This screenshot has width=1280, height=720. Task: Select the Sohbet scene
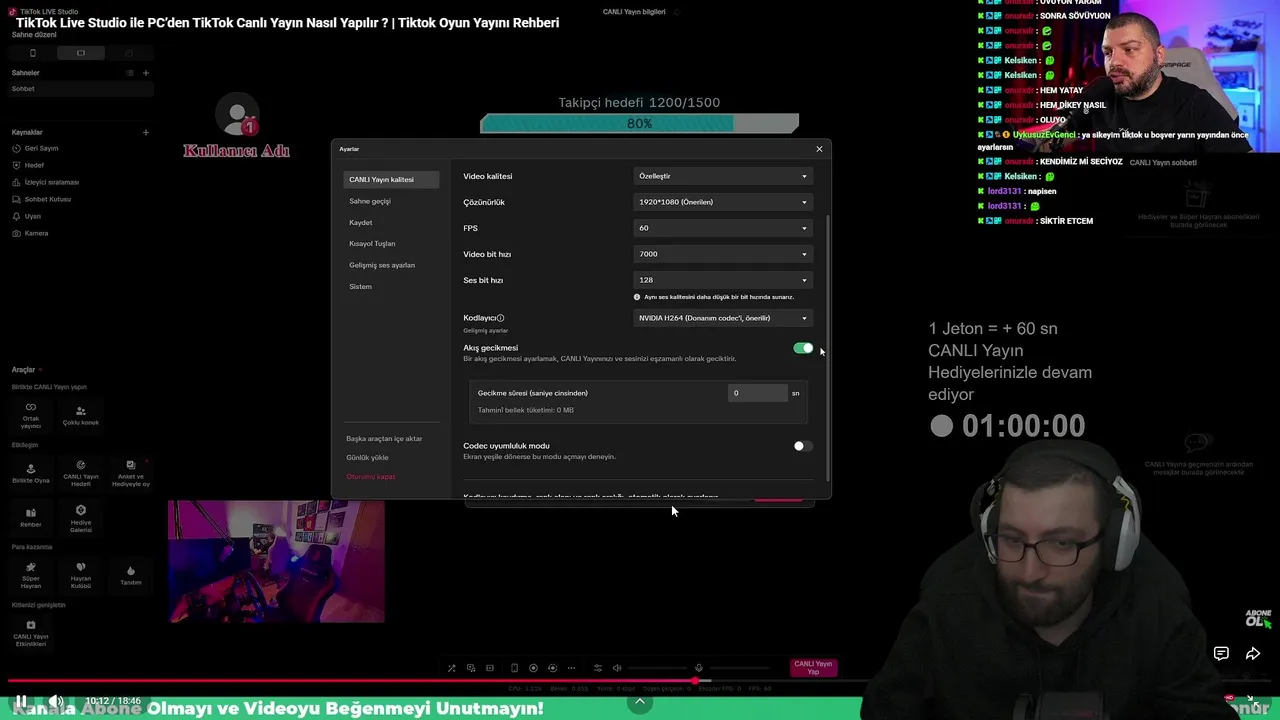point(80,89)
